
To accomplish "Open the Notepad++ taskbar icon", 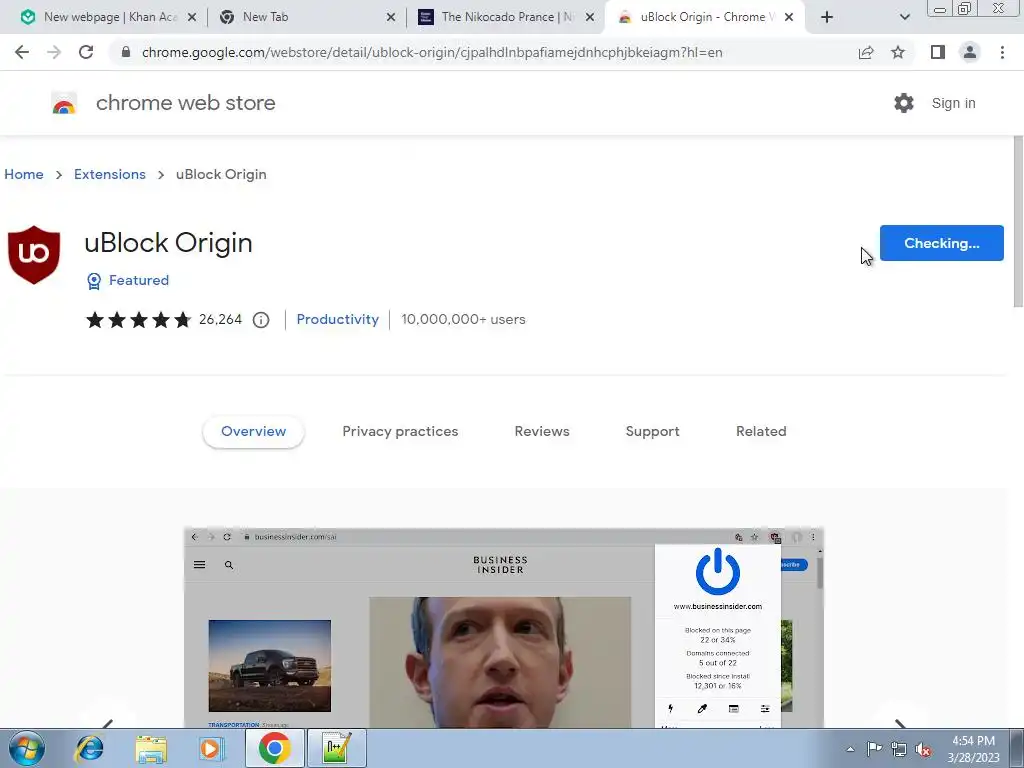I will click(337, 748).
